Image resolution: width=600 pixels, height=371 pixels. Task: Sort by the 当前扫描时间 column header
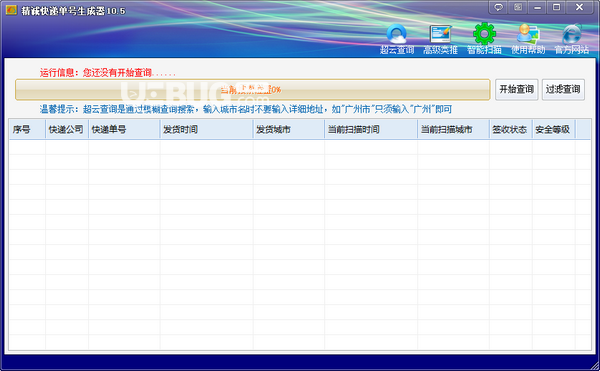371,129
